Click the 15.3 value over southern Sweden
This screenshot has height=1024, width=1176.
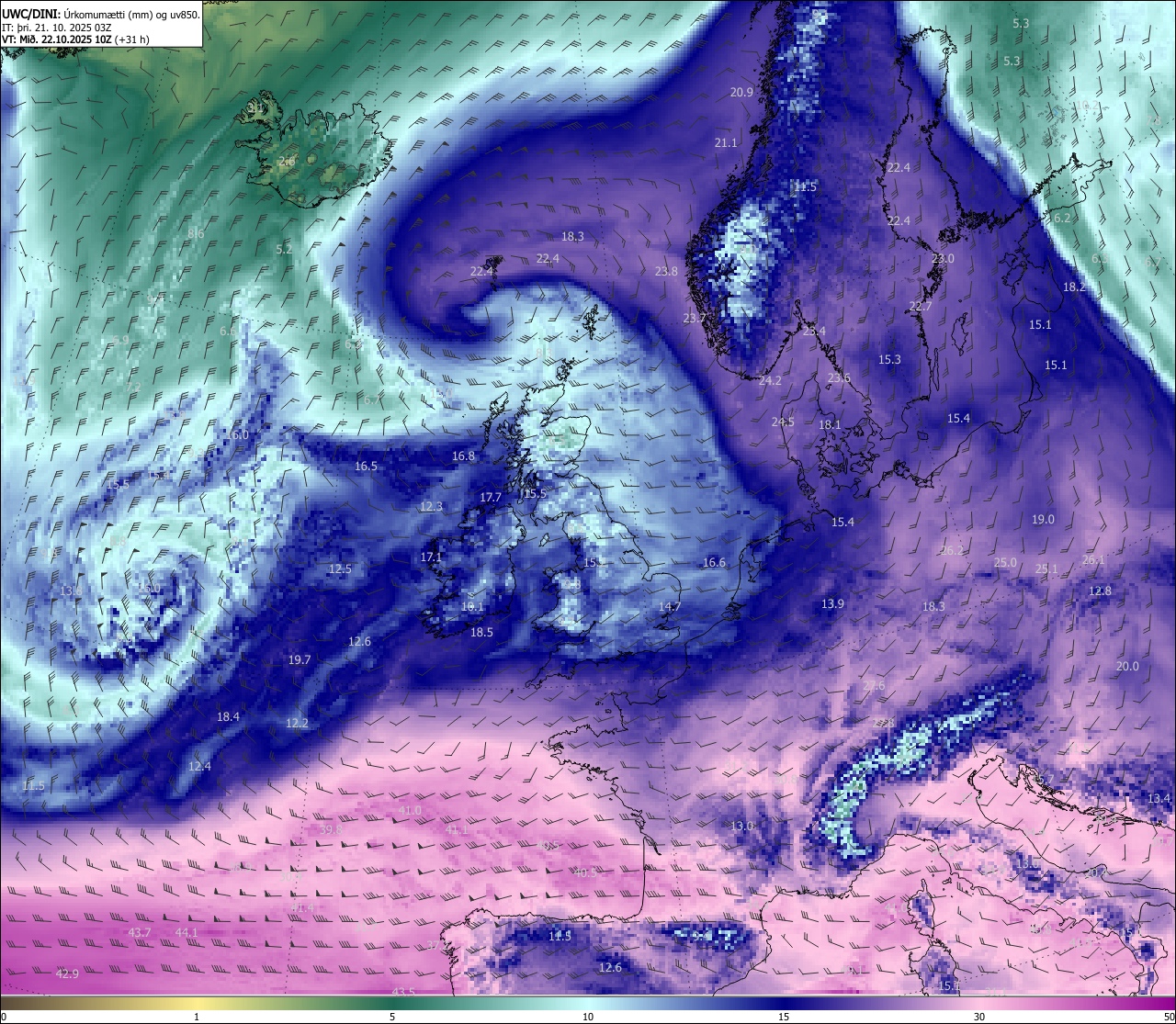coord(889,359)
